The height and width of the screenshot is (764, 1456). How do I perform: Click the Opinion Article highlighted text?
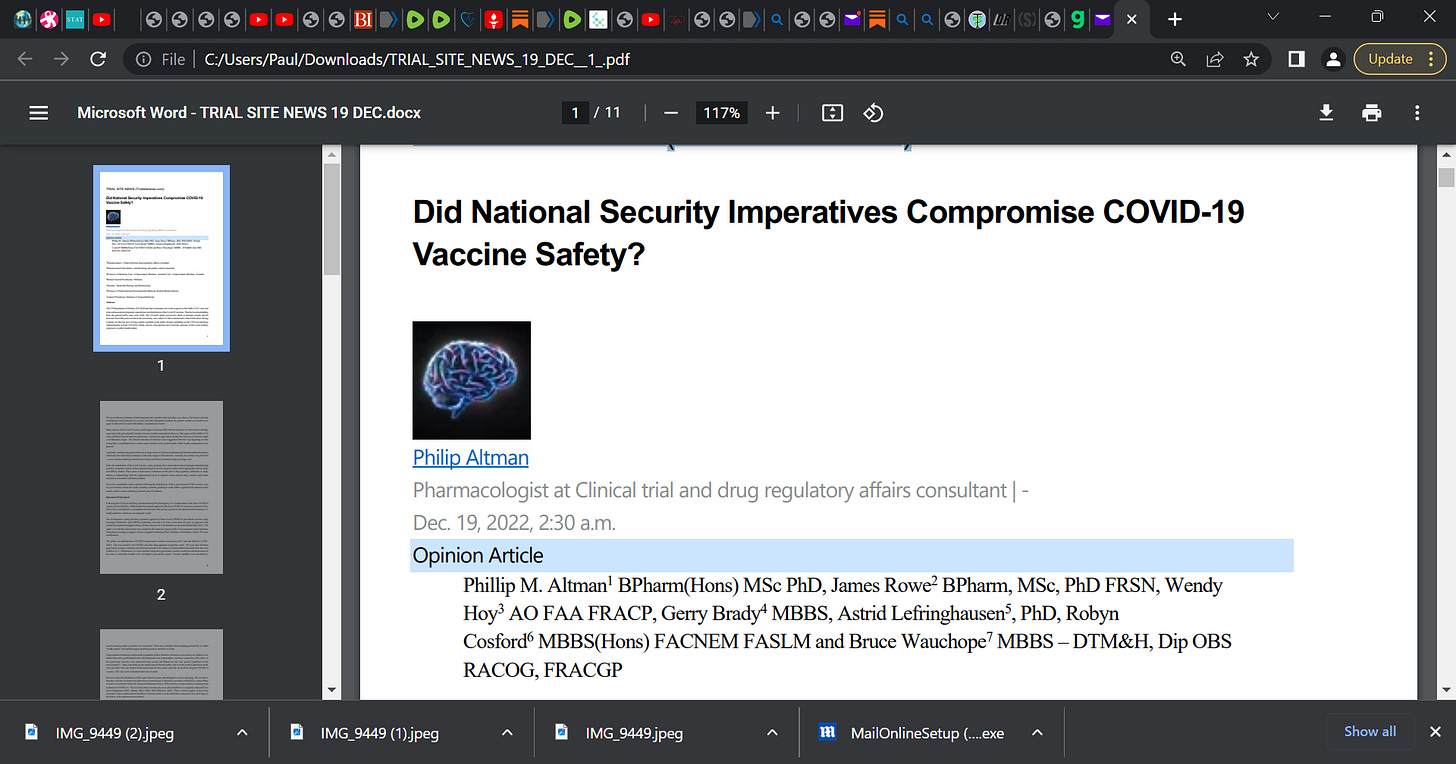click(x=478, y=555)
